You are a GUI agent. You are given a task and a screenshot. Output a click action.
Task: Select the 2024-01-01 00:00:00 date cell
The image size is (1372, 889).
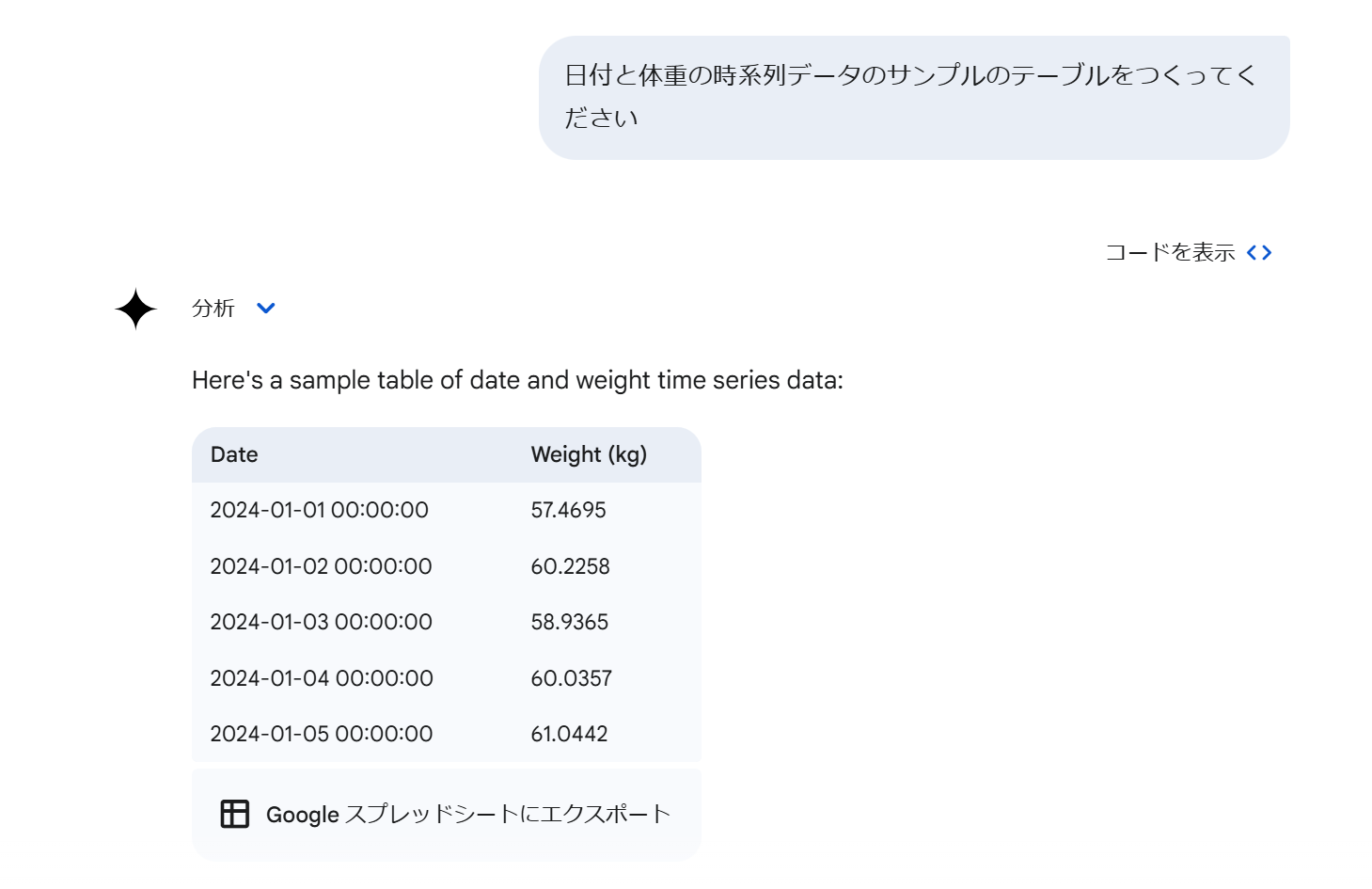tap(319, 510)
